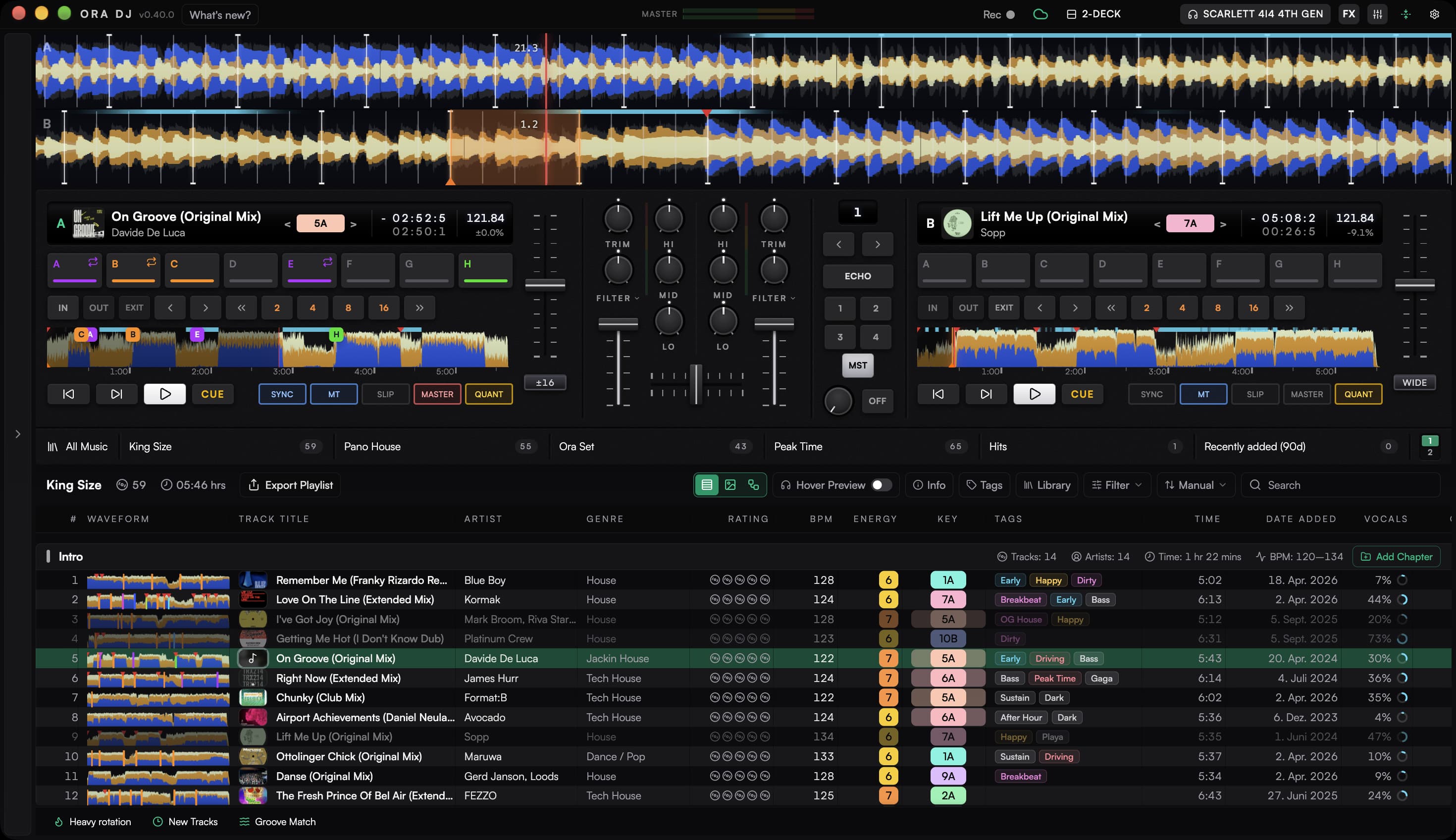Screen dimensions: 1456x840
Task: Click deck A pitch fader handle
Action: 545,284
